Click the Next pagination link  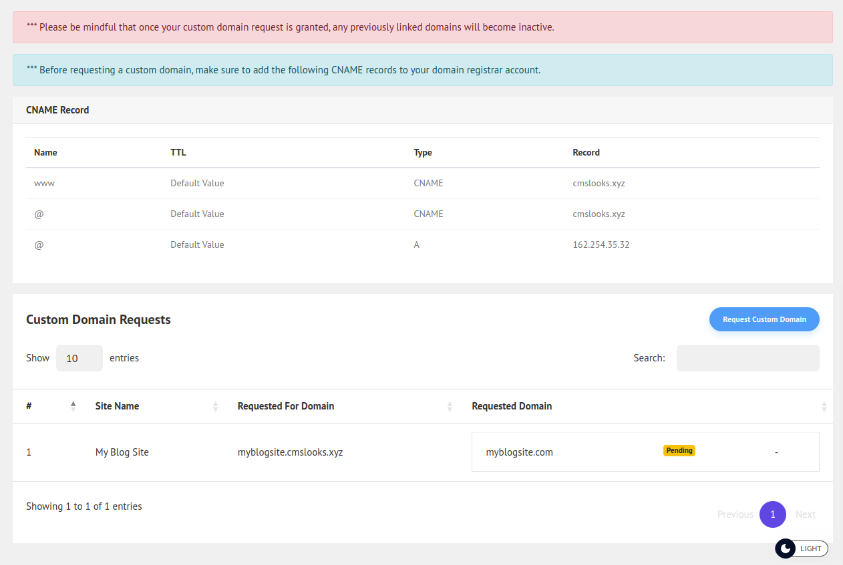tap(805, 514)
